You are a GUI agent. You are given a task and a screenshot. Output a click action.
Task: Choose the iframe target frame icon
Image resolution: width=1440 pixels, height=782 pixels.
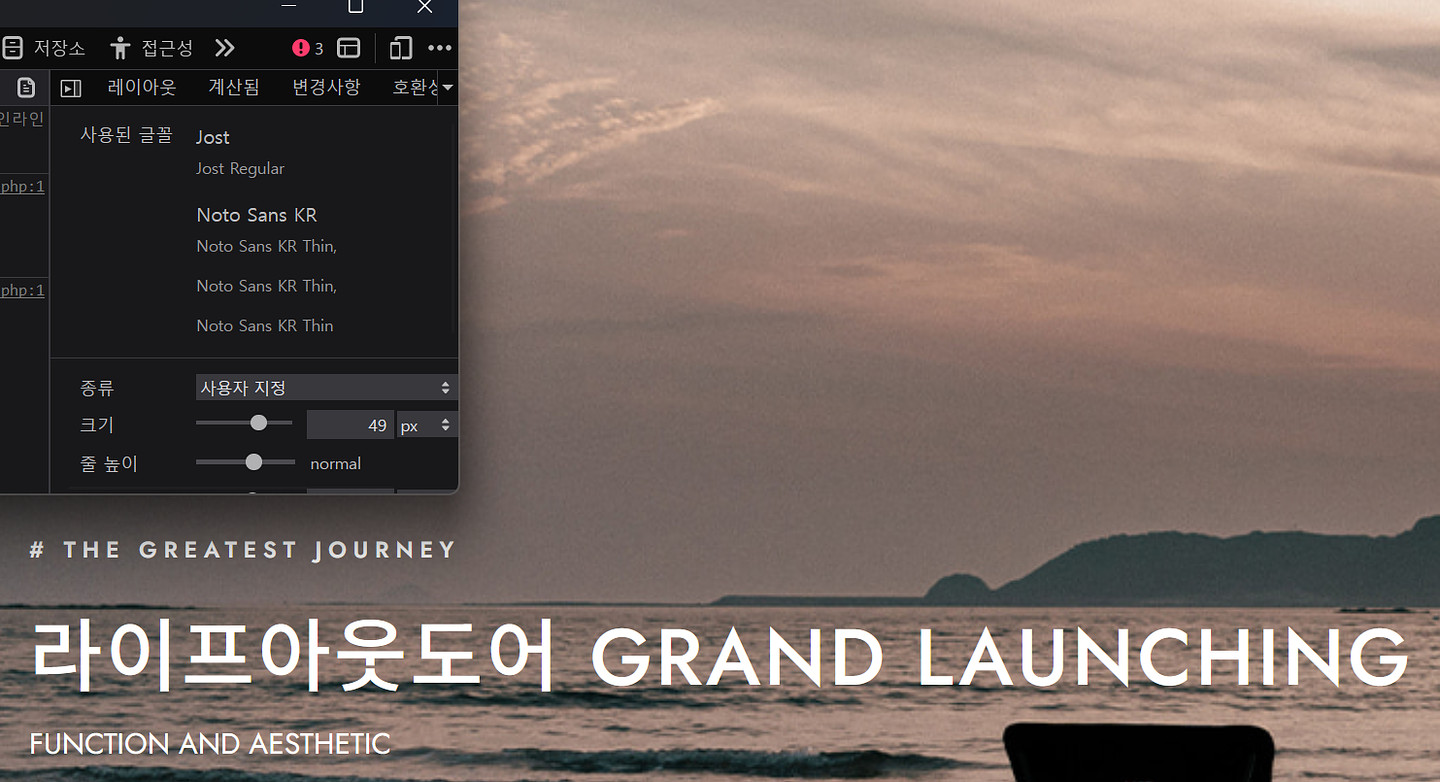(348, 48)
